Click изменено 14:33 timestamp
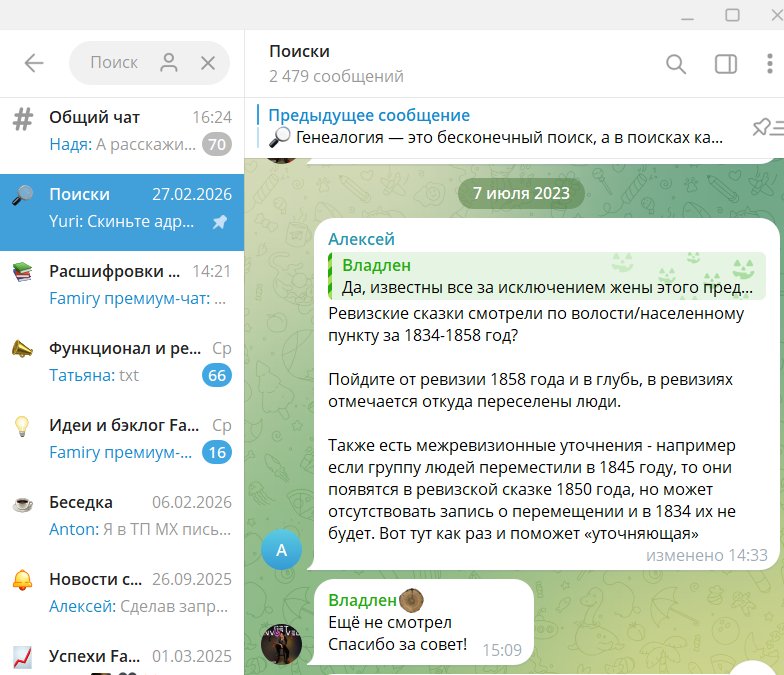 point(706,556)
